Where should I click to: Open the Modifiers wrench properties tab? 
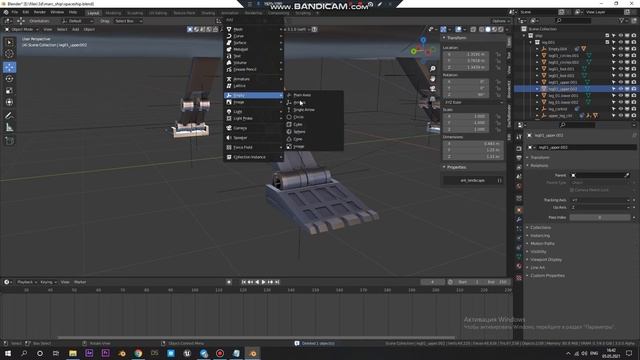click(x=519, y=220)
